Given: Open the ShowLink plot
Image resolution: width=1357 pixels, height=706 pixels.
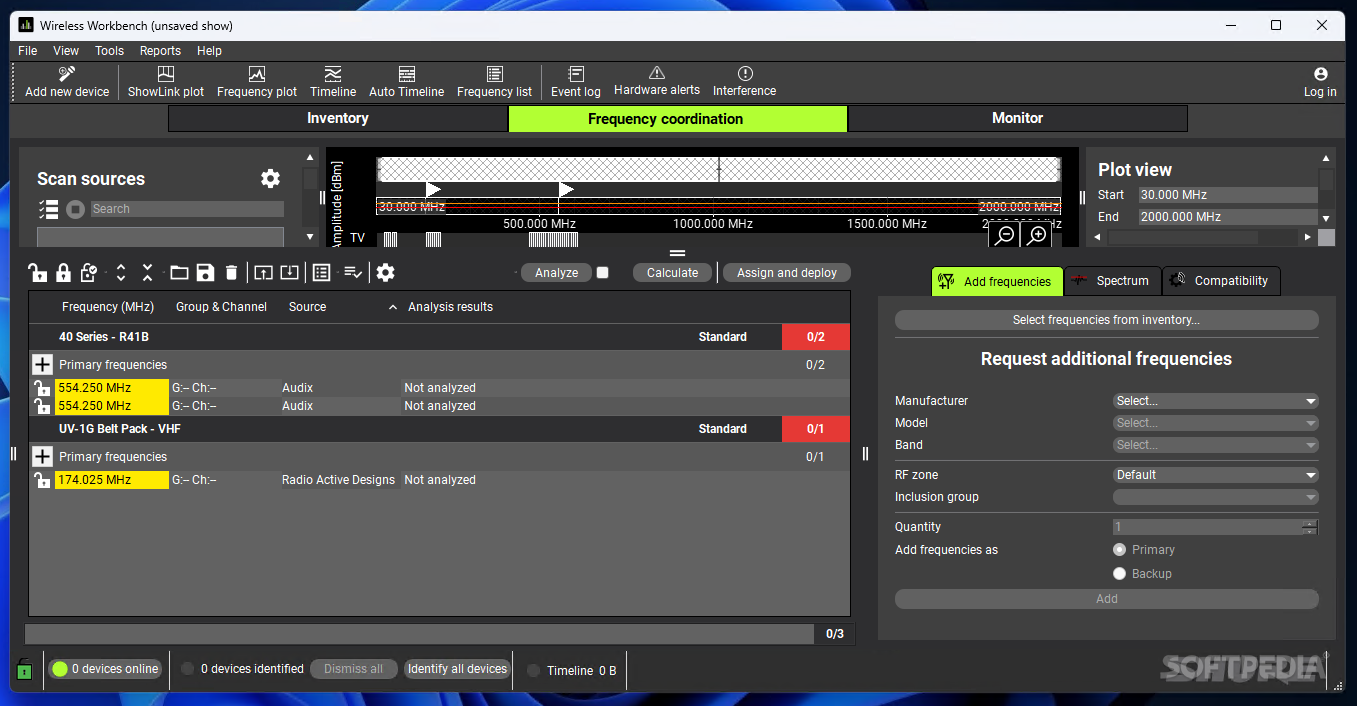Looking at the screenshot, I should coord(166,82).
